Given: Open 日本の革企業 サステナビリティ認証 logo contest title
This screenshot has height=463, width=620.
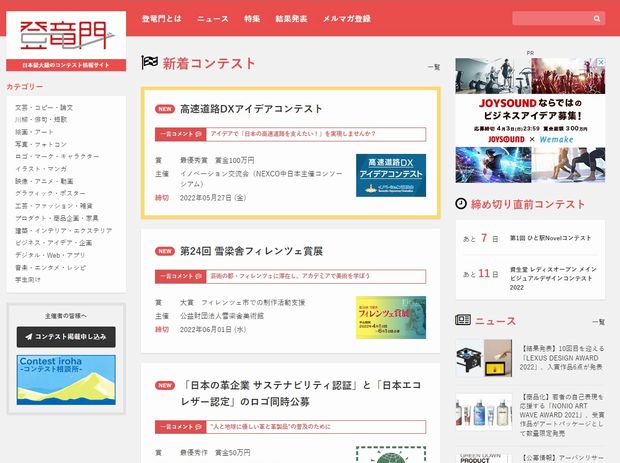Looking at the screenshot, I should [x=301, y=393].
